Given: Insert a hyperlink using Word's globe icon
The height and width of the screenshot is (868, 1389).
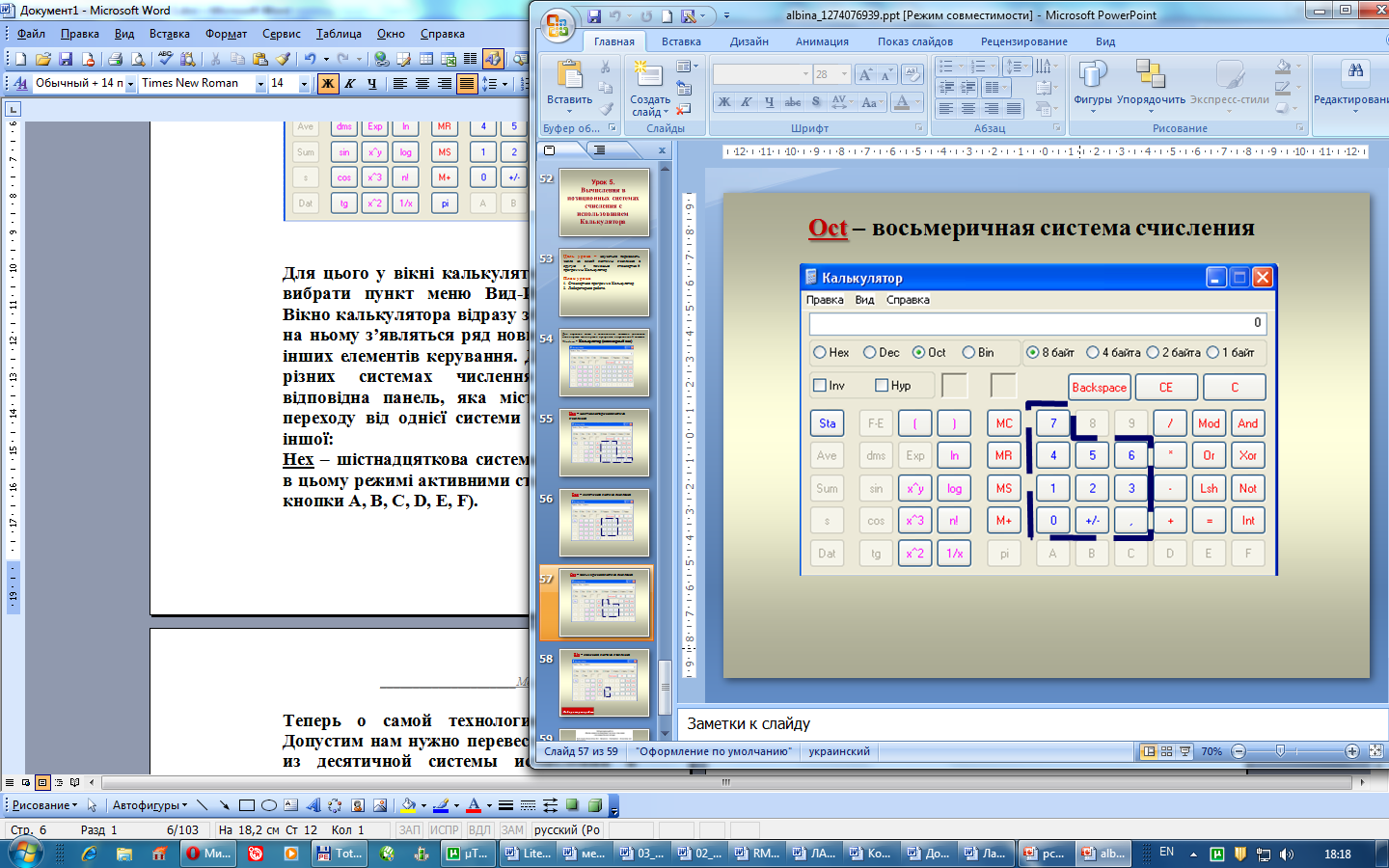Looking at the screenshot, I should point(381,59).
